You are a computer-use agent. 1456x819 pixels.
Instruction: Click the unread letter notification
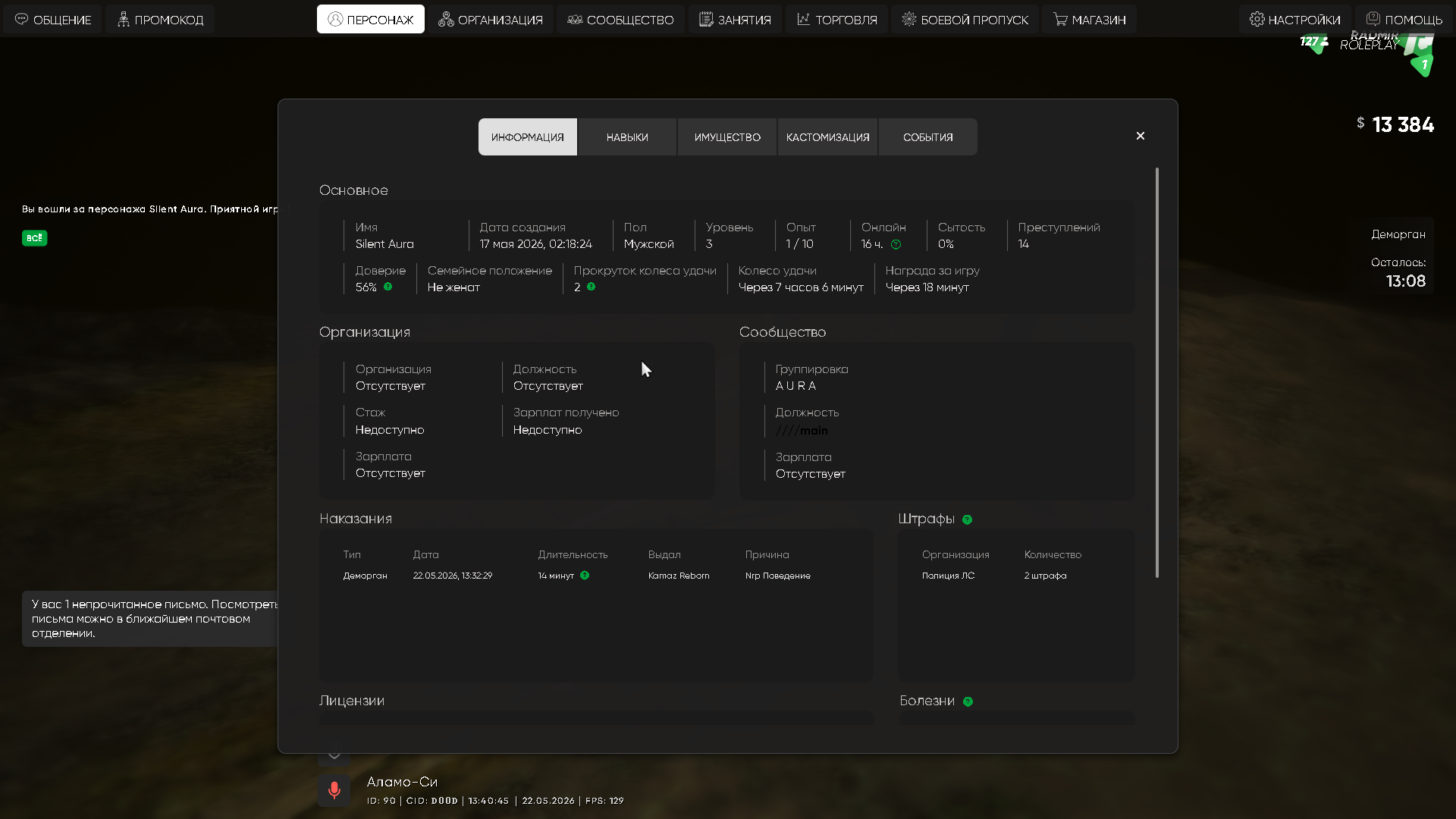[150, 619]
